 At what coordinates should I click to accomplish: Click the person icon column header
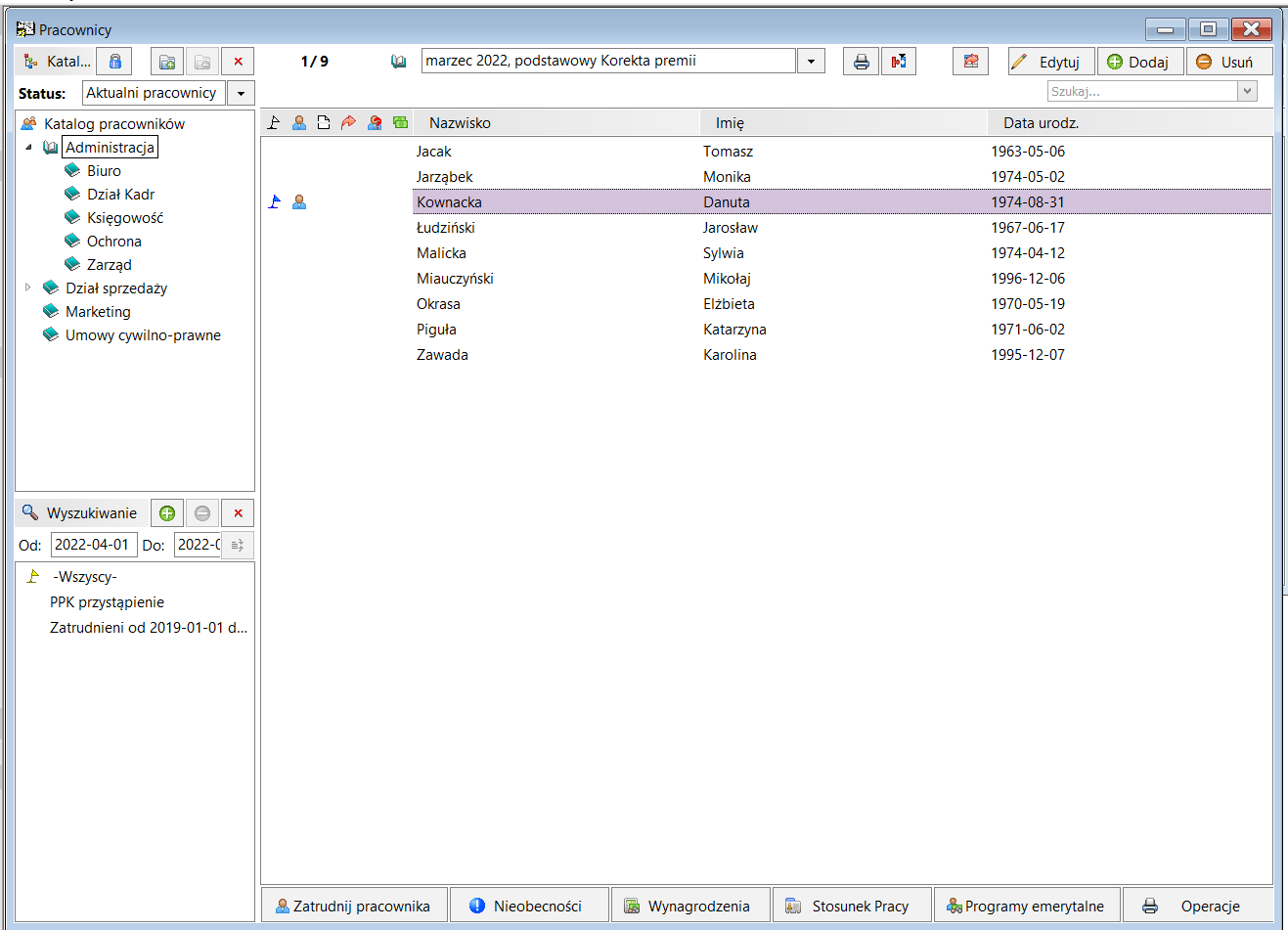[x=299, y=122]
